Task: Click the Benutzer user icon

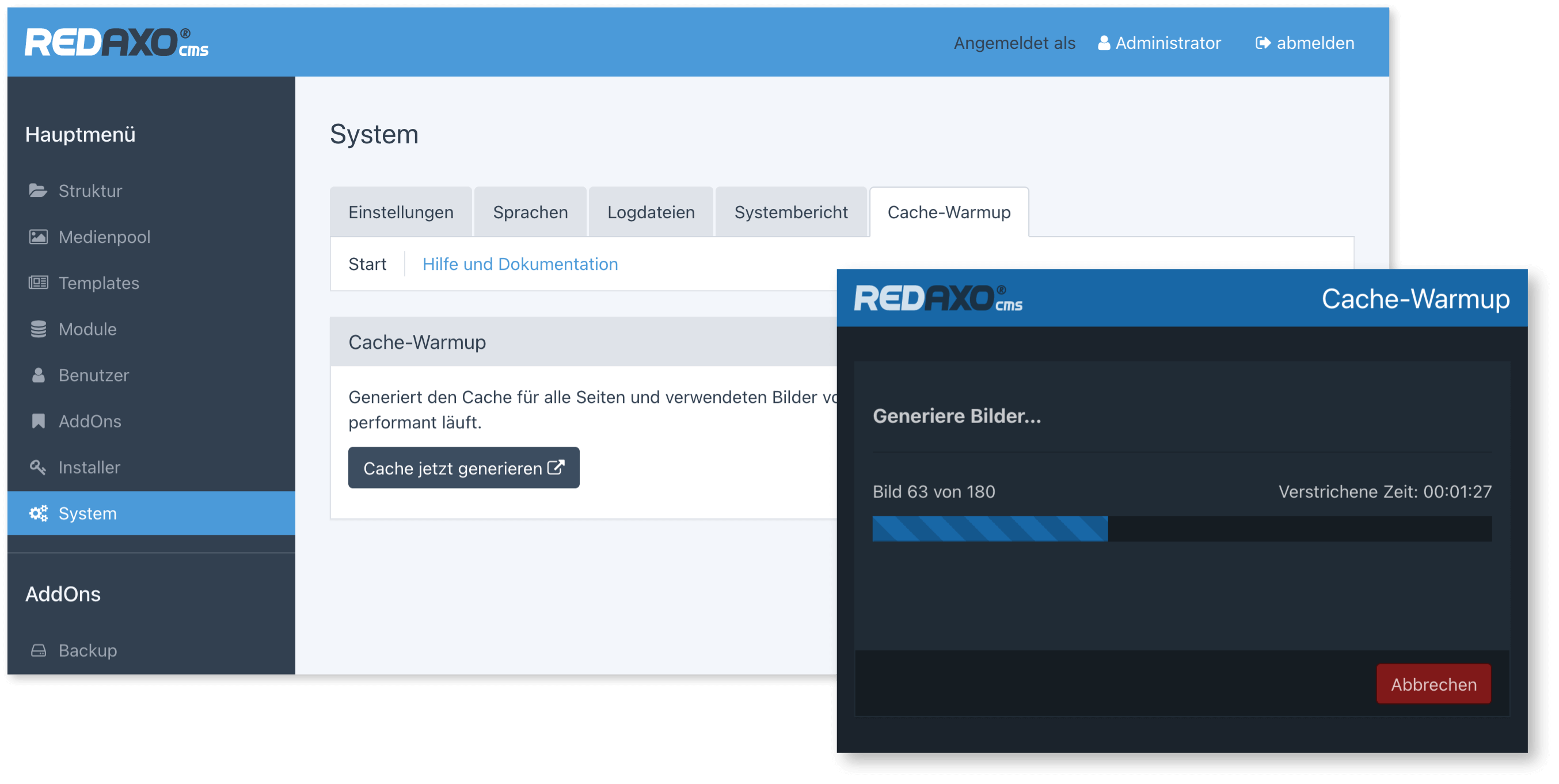Action: point(38,375)
